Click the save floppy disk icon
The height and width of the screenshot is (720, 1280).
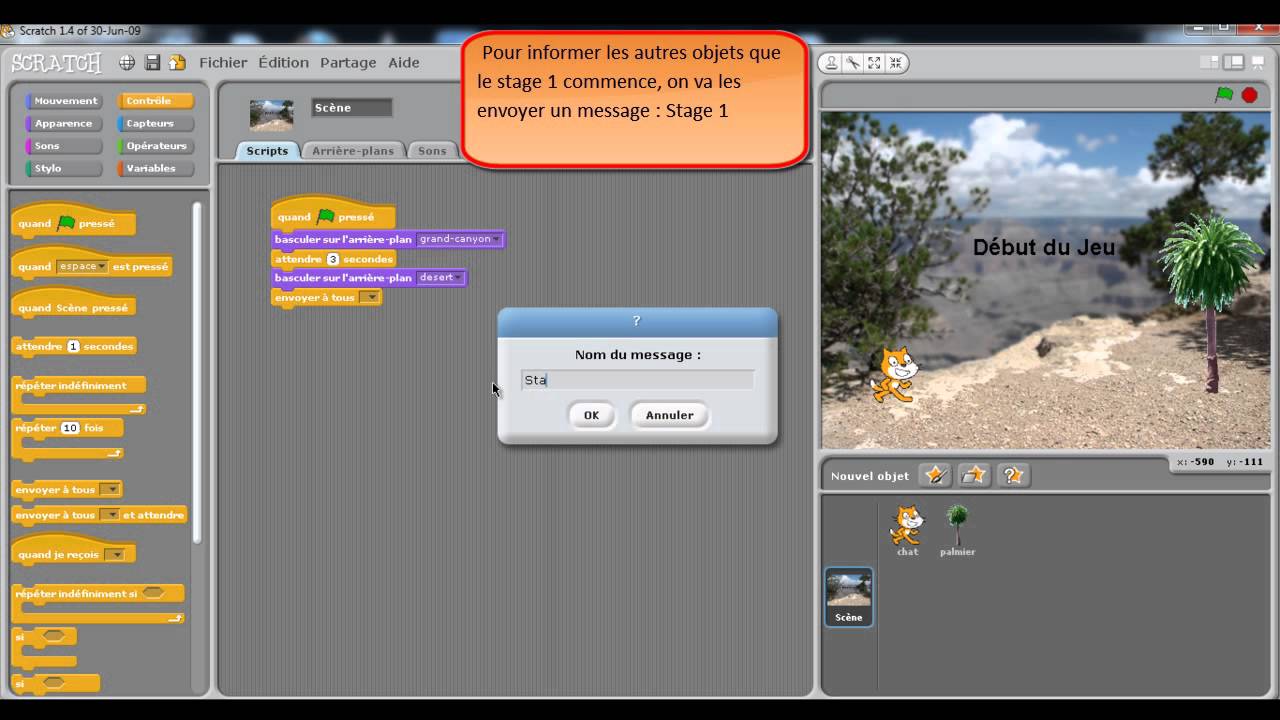[x=152, y=63]
